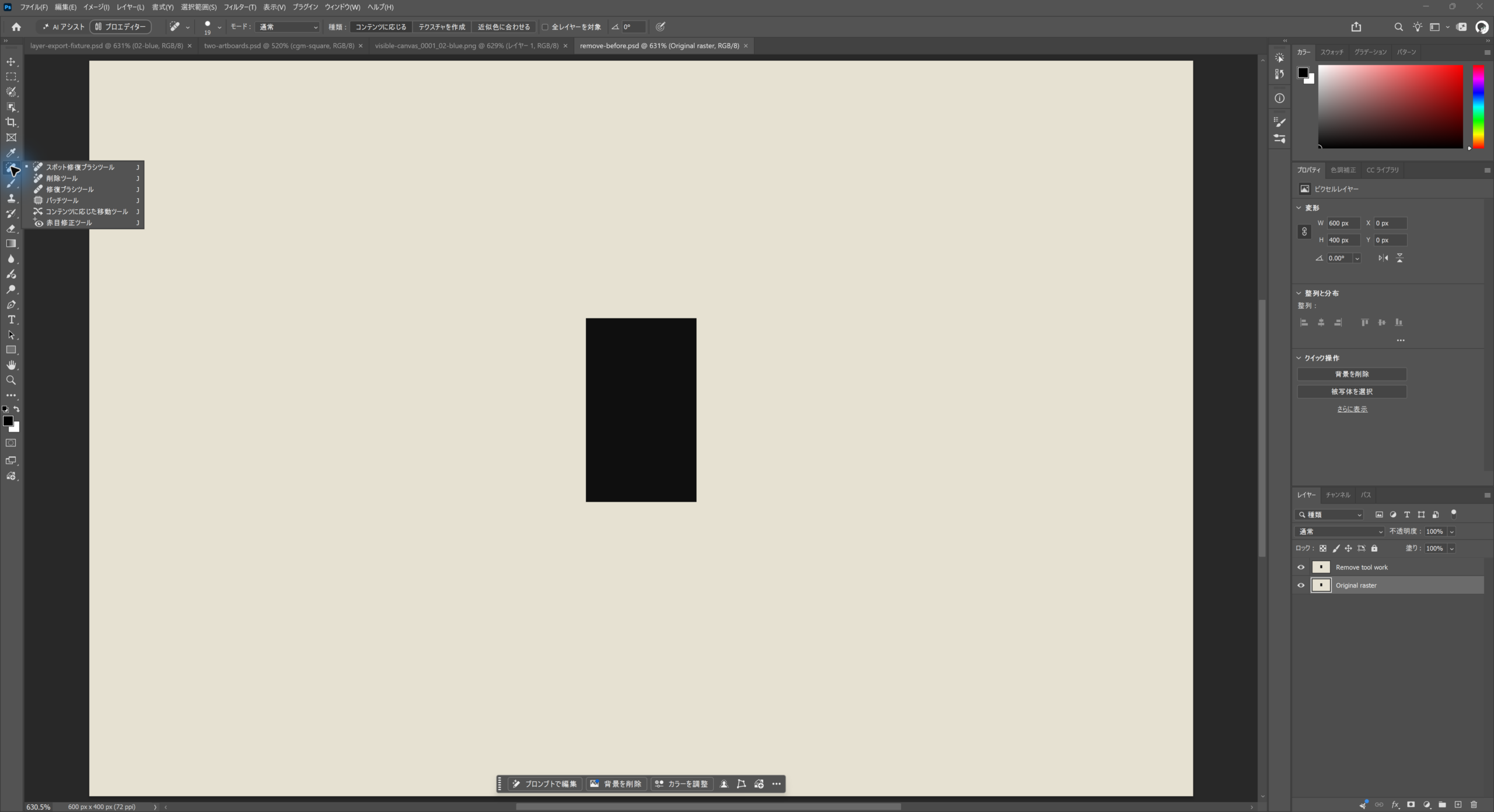Select the Crop tool
The width and height of the screenshot is (1494, 812).
click(x=11, y=123)
